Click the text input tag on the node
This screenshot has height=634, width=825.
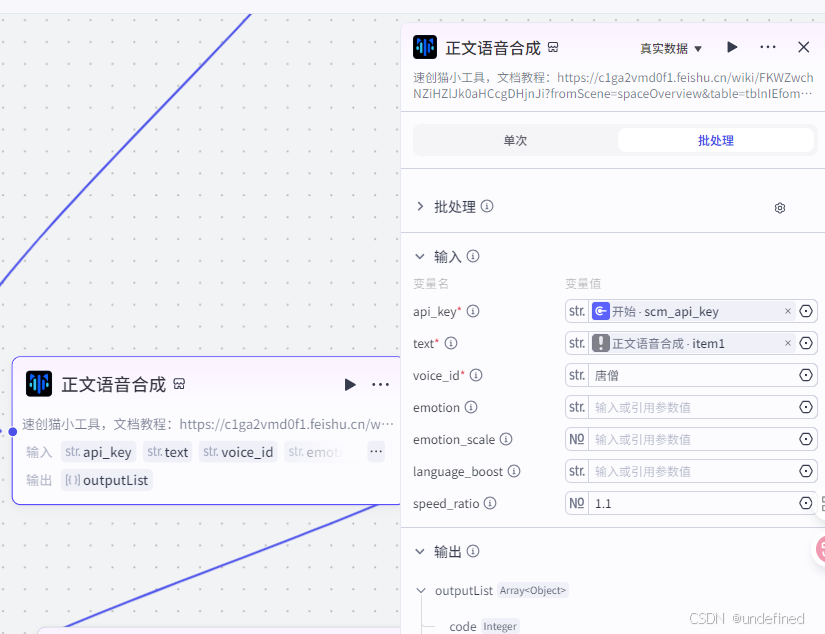(168, 452)
